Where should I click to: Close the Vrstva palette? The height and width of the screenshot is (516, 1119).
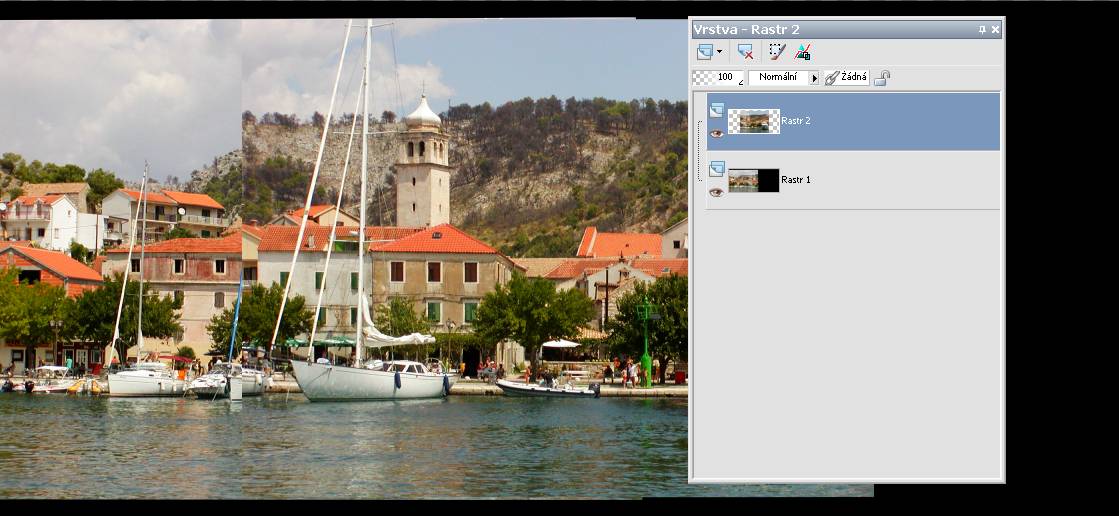996,29
